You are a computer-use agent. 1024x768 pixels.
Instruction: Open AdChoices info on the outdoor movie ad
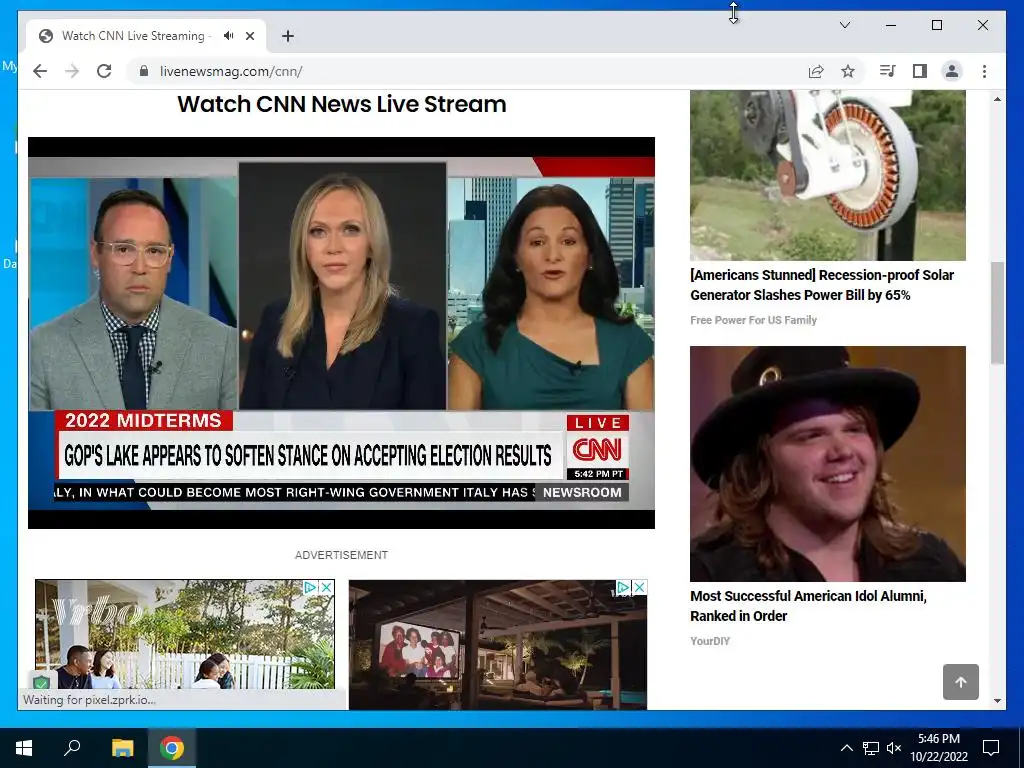pyautogui.click(x=624, y=587)
